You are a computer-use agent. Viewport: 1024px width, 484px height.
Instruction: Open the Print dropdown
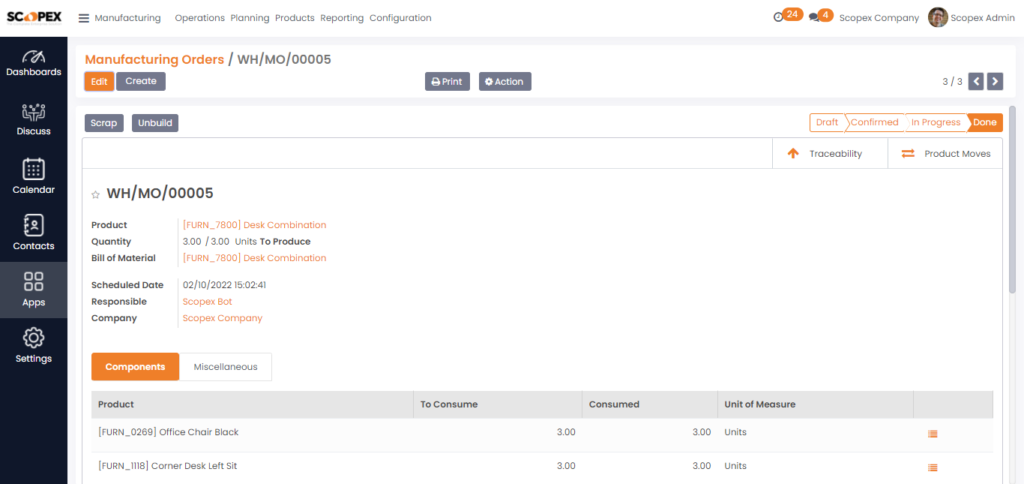pyautogui.click(x=447, y=82)
